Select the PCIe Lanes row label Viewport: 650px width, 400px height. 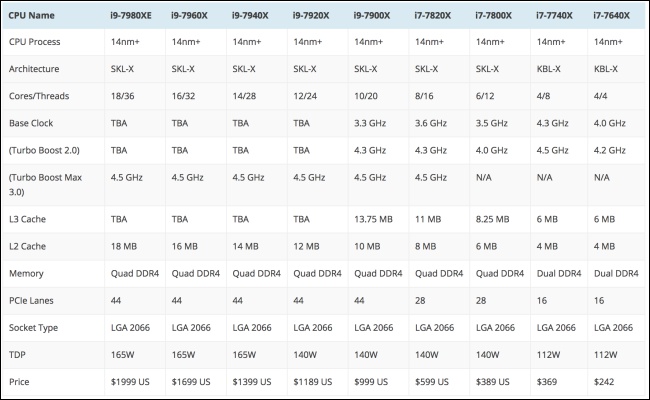[x=31, y=301]
